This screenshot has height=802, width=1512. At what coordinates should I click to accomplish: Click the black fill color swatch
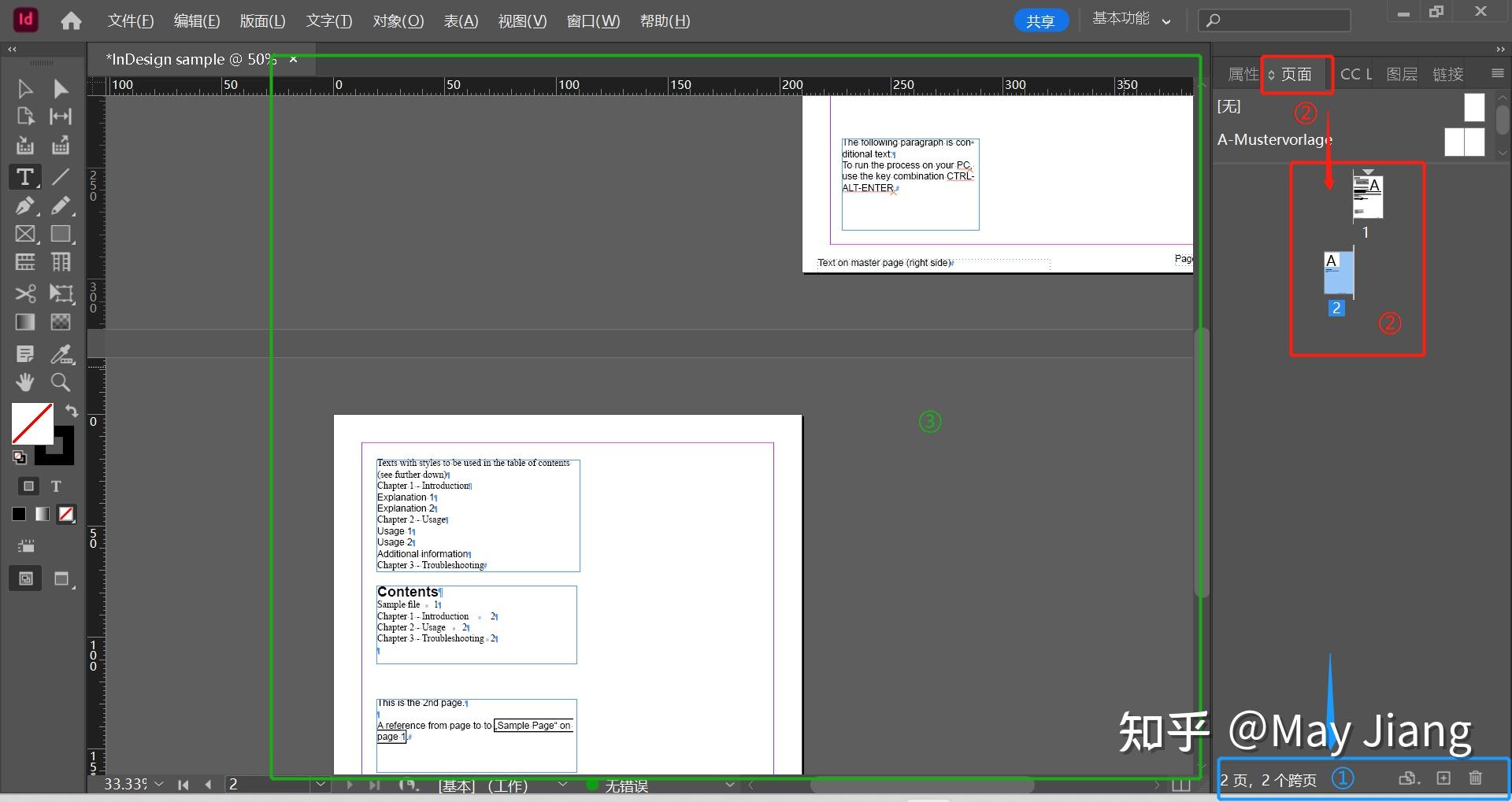tap(18, 514)
